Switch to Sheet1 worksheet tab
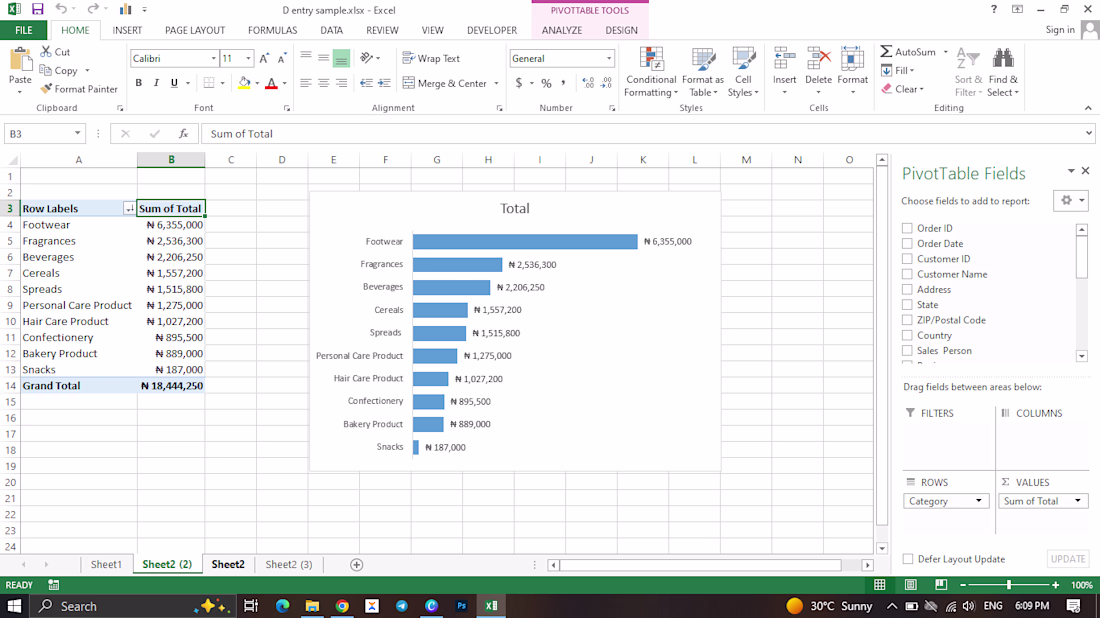 (106, 565)
